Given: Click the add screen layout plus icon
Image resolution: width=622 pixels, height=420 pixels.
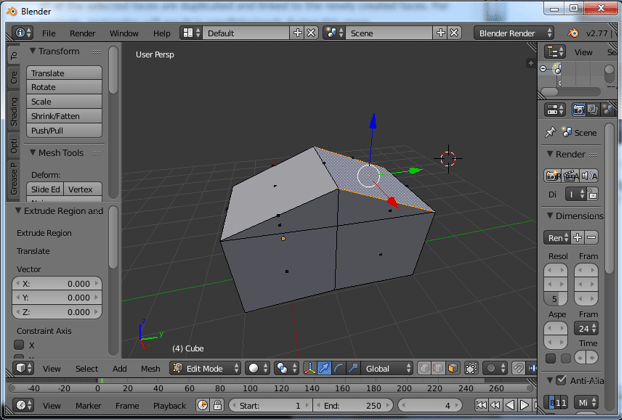Looking at the screenshot, I should point(297,33).
